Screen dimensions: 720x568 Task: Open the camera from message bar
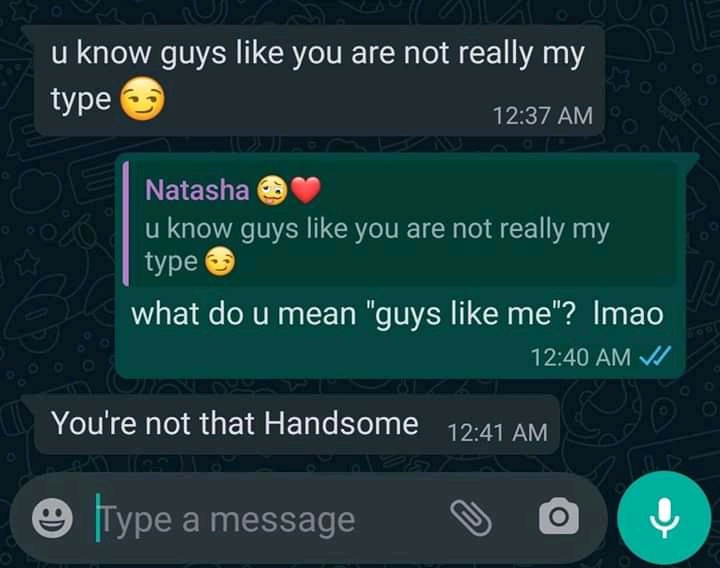click(x=558, y=517)
